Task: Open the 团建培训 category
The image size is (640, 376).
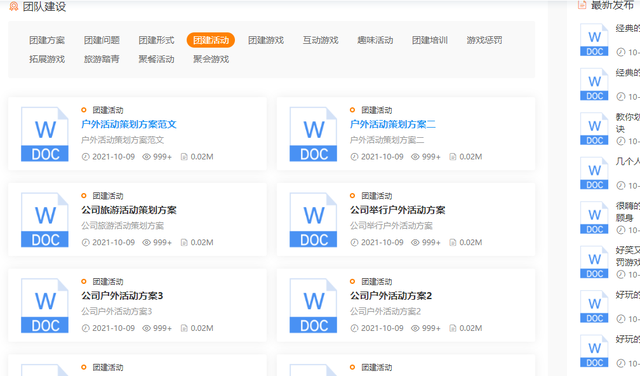Action: pyautogui.click(x=430, y=40)
